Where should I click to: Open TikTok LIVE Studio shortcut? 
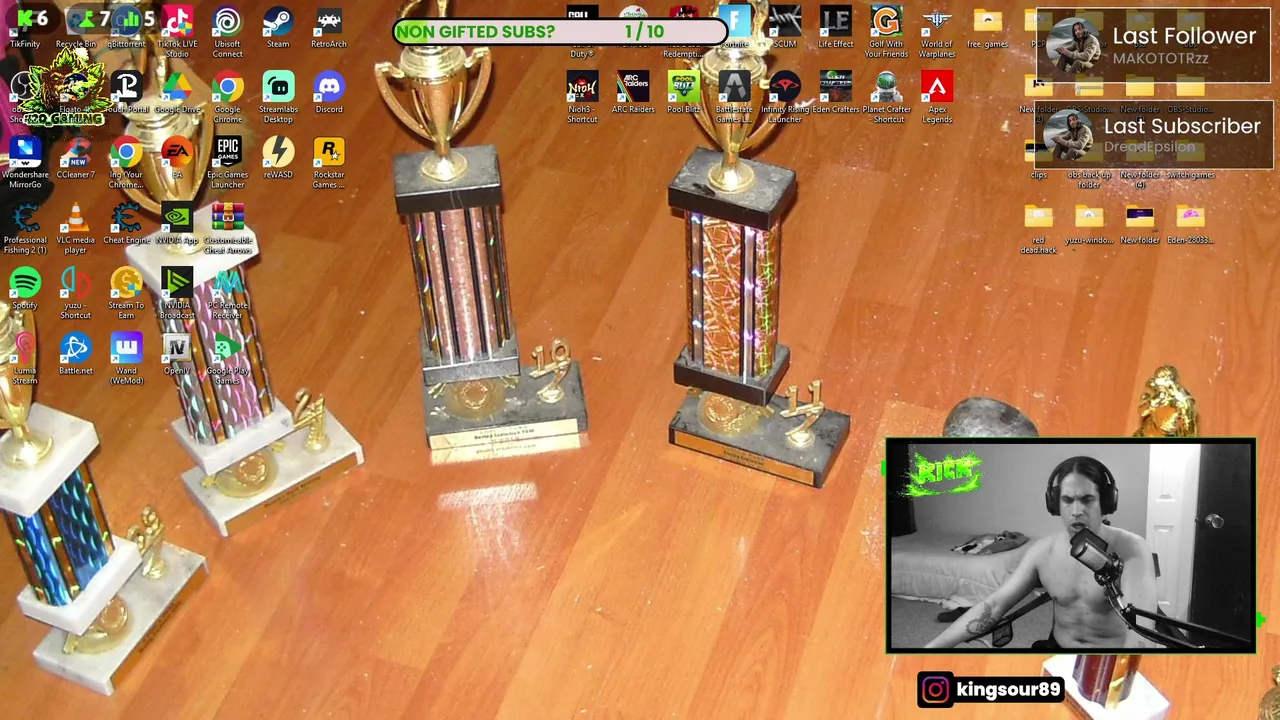click(177, 32)
